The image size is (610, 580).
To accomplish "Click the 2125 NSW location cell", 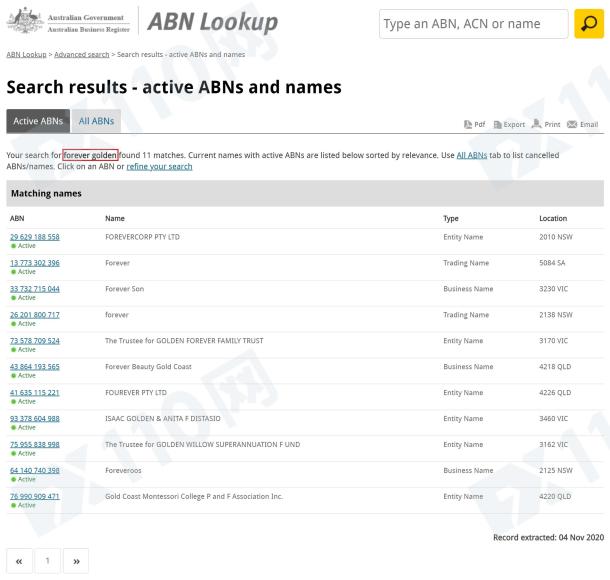I will (556, 470).
